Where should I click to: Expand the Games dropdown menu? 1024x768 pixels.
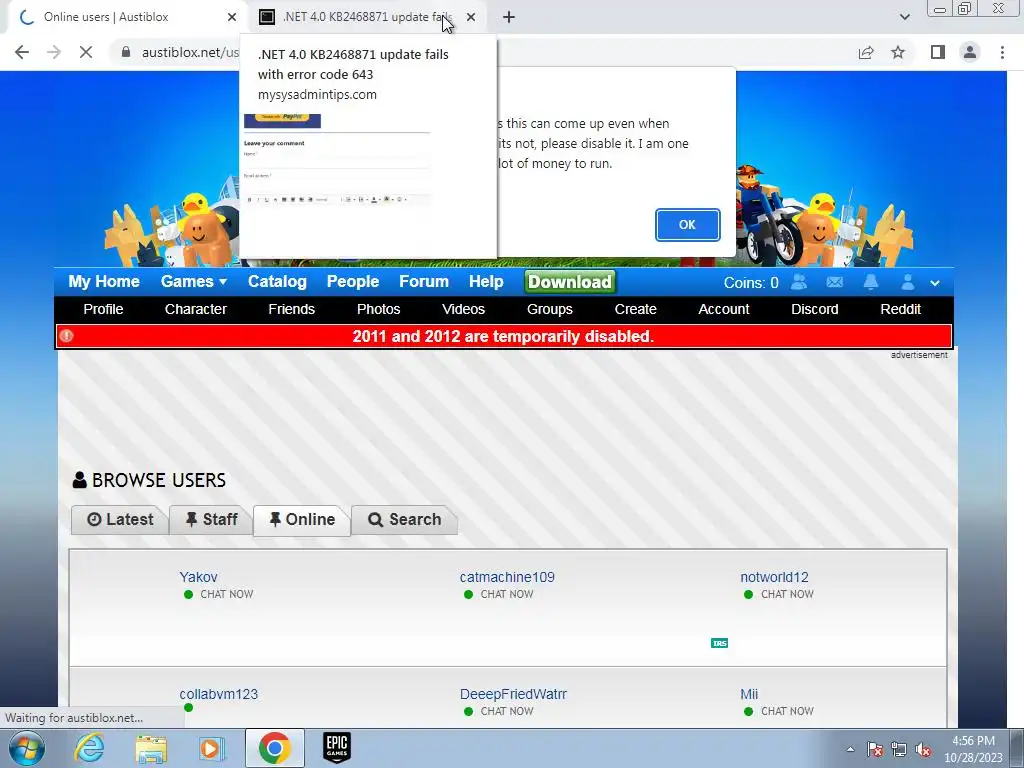click(194, 281)
